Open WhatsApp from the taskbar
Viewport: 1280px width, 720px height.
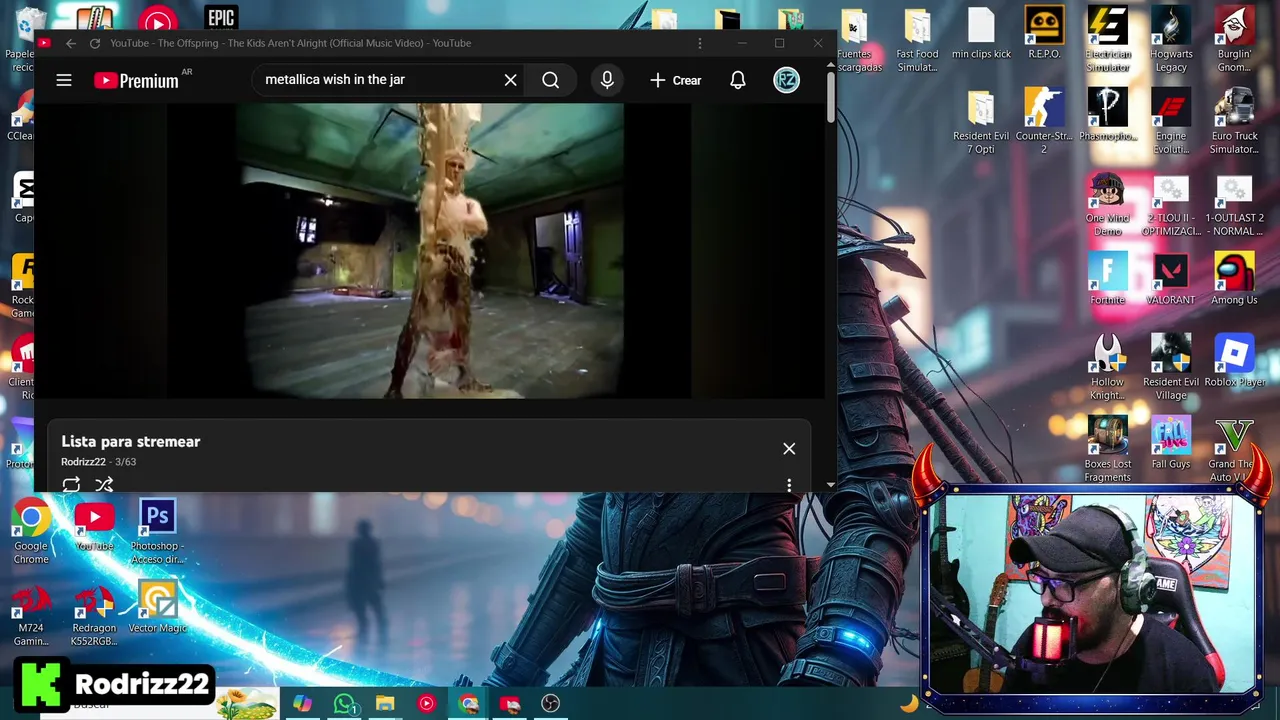(344, 704)
